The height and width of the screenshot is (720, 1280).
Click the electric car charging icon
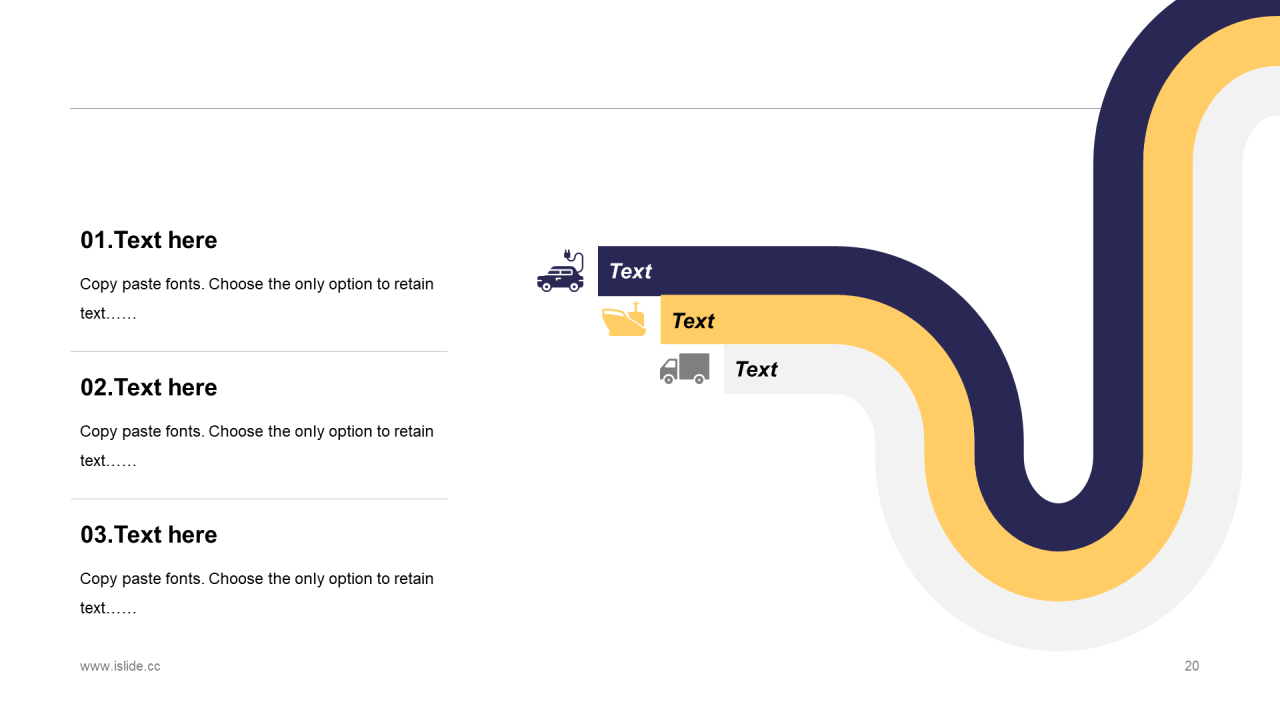click(560, 271)
